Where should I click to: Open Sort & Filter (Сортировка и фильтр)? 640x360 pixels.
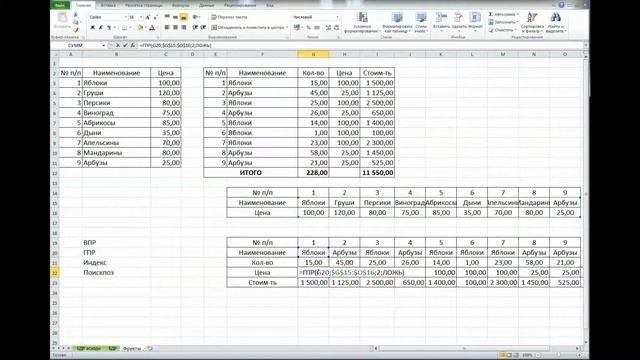[532, 22]
